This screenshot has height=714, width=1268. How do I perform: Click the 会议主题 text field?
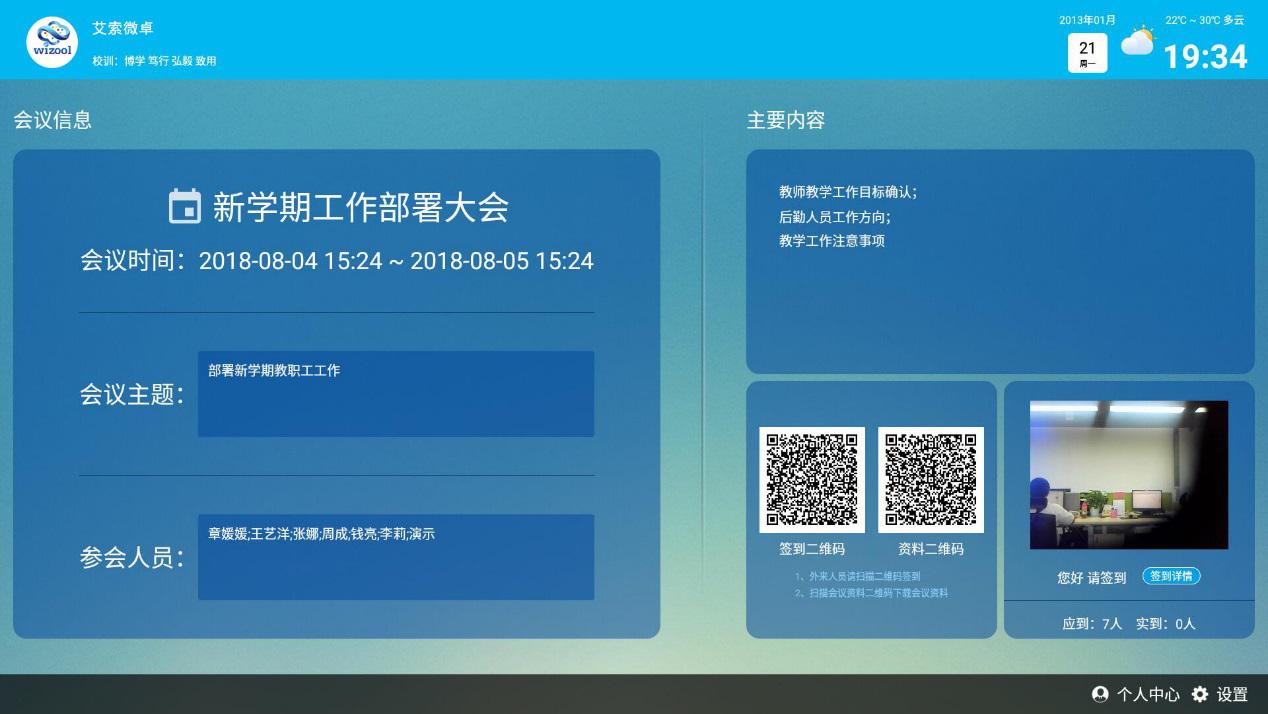[x=396, y=393]
